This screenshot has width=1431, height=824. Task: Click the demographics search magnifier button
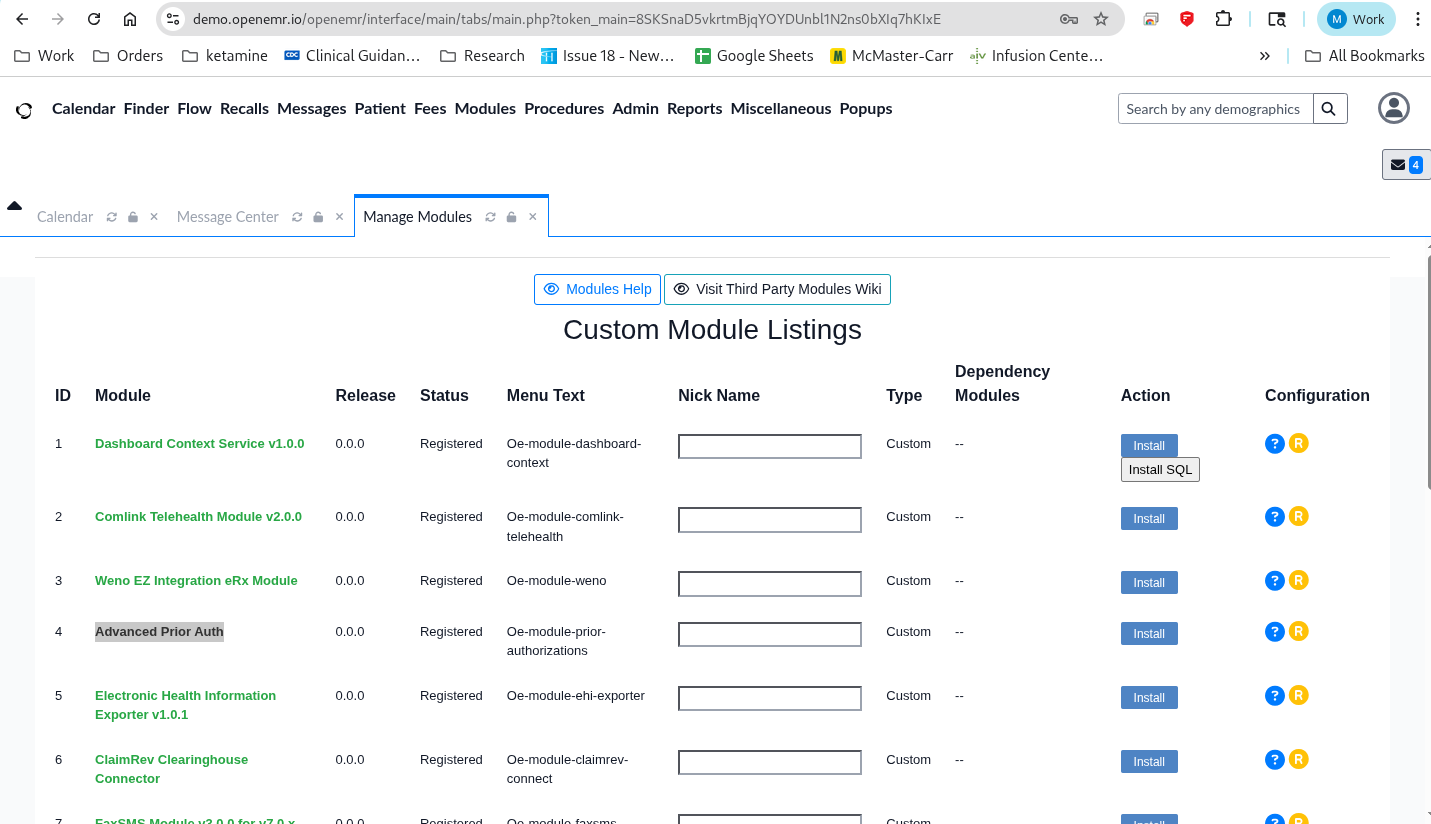[x=1328, y=109]
